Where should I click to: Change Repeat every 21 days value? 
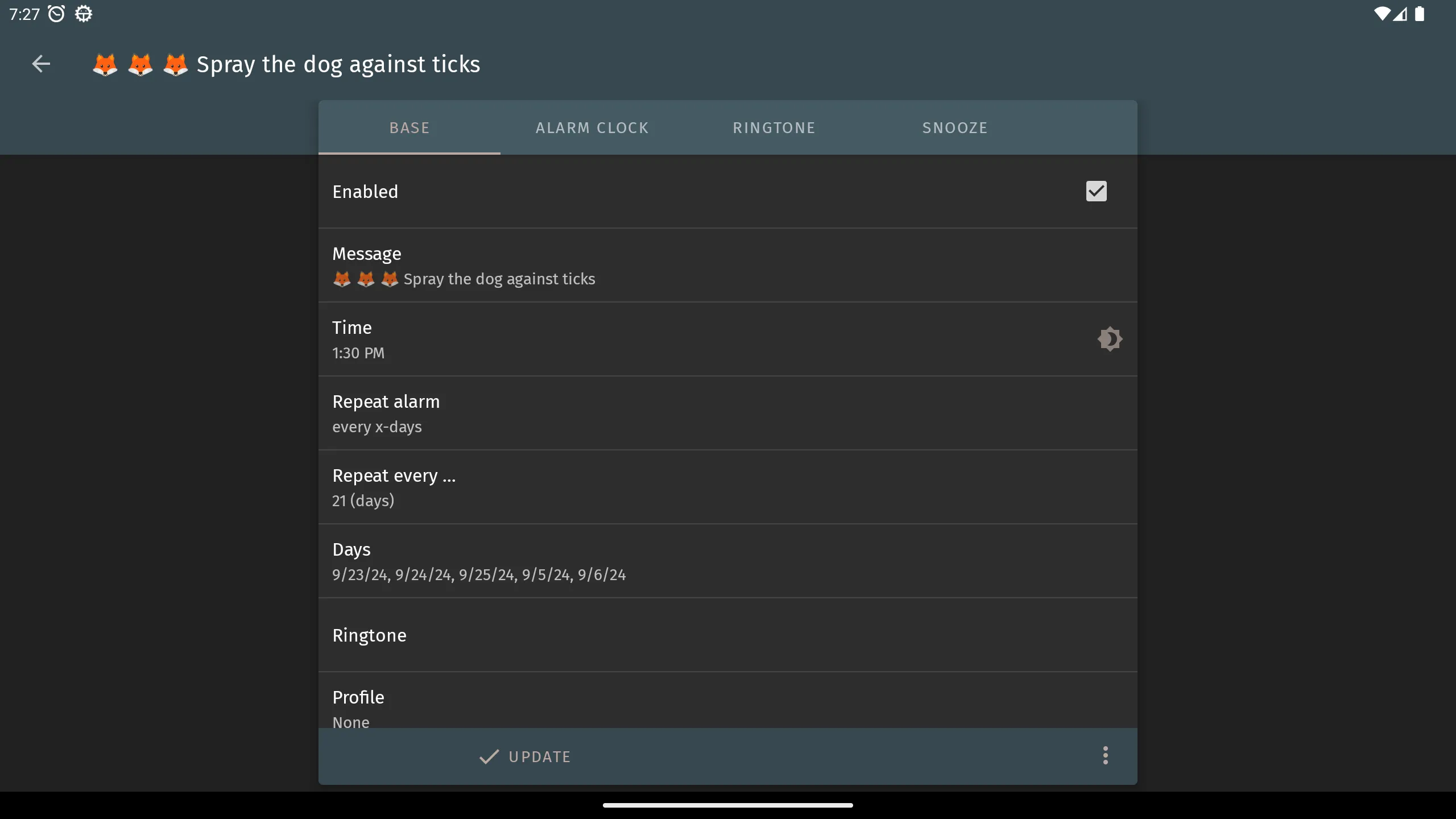click(728, 487)
